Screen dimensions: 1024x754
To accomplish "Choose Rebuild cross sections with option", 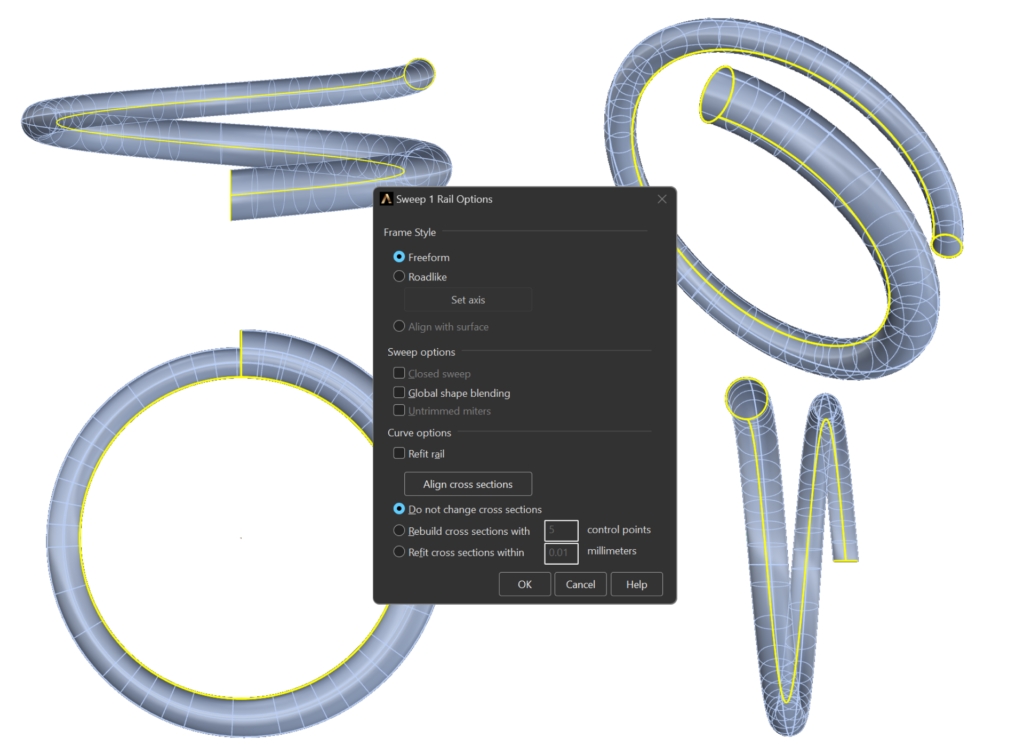I will coord(400,531).
